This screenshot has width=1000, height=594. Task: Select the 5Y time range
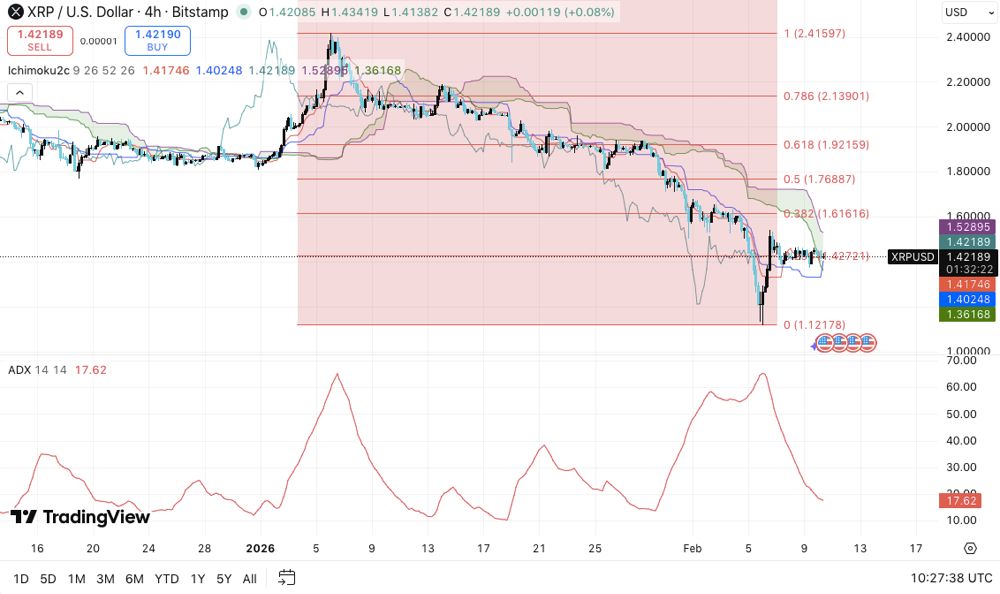222,578
